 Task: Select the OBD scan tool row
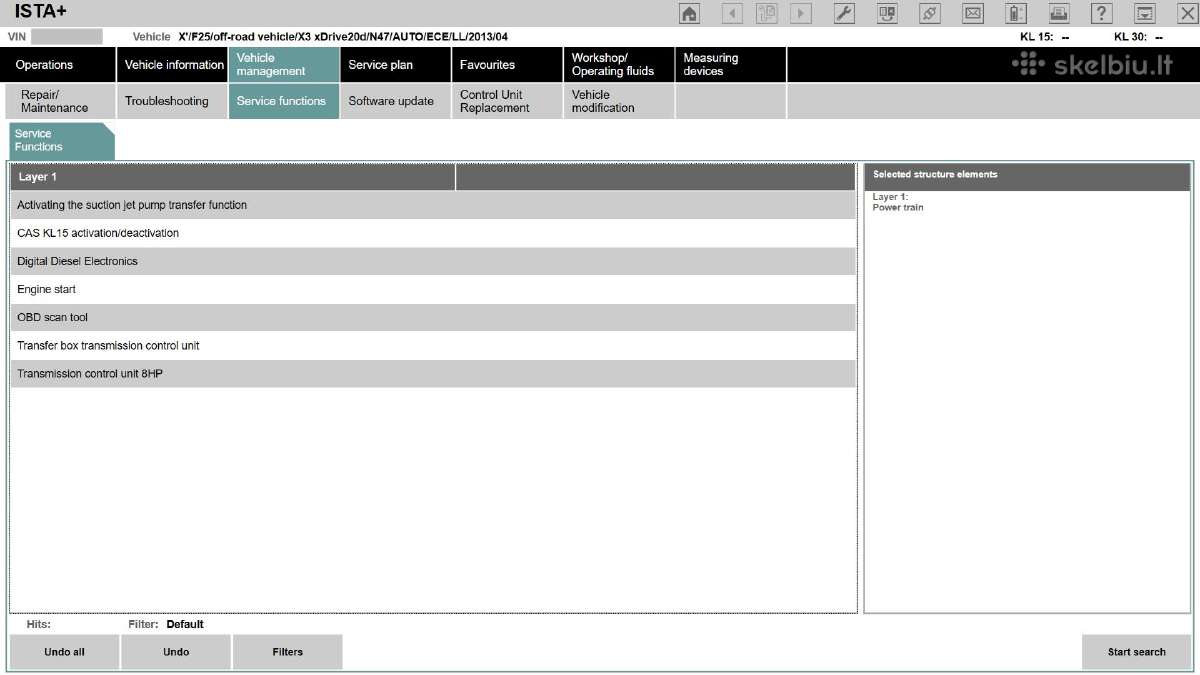click(433, 317)
